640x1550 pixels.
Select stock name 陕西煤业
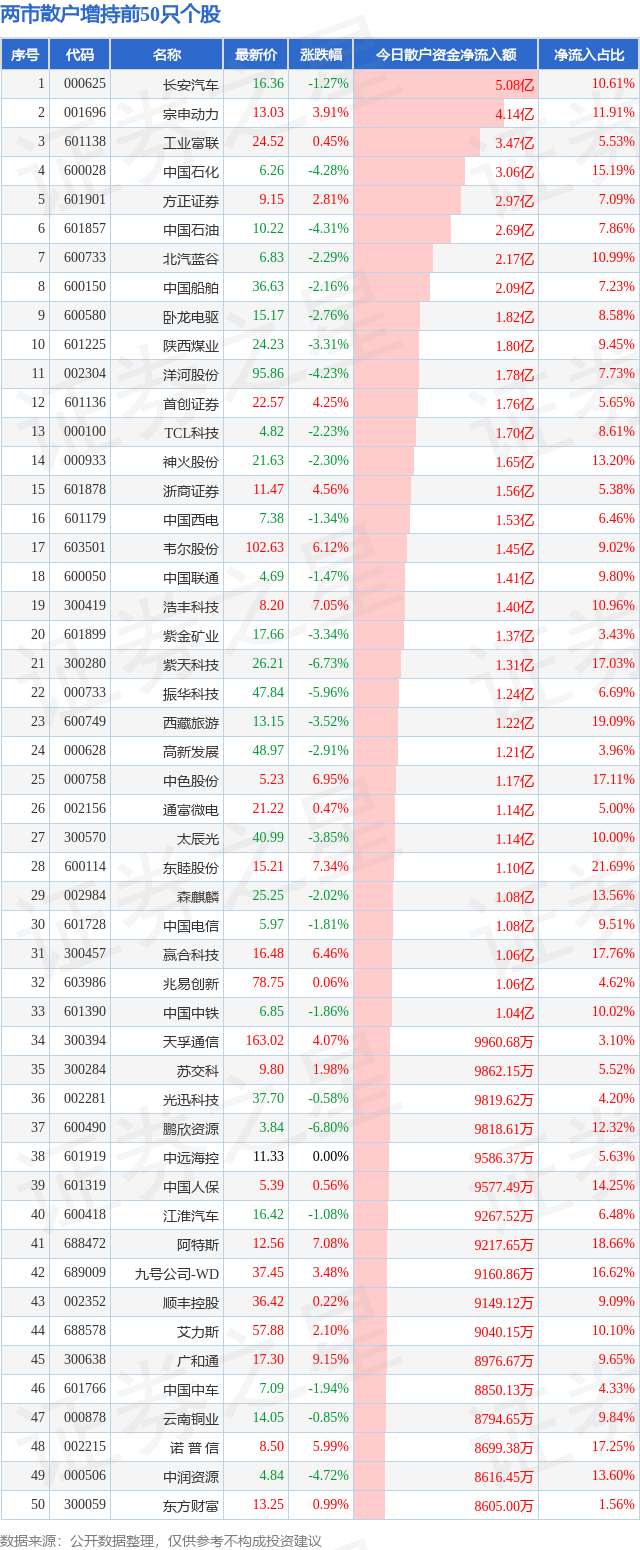pos(191,346)
